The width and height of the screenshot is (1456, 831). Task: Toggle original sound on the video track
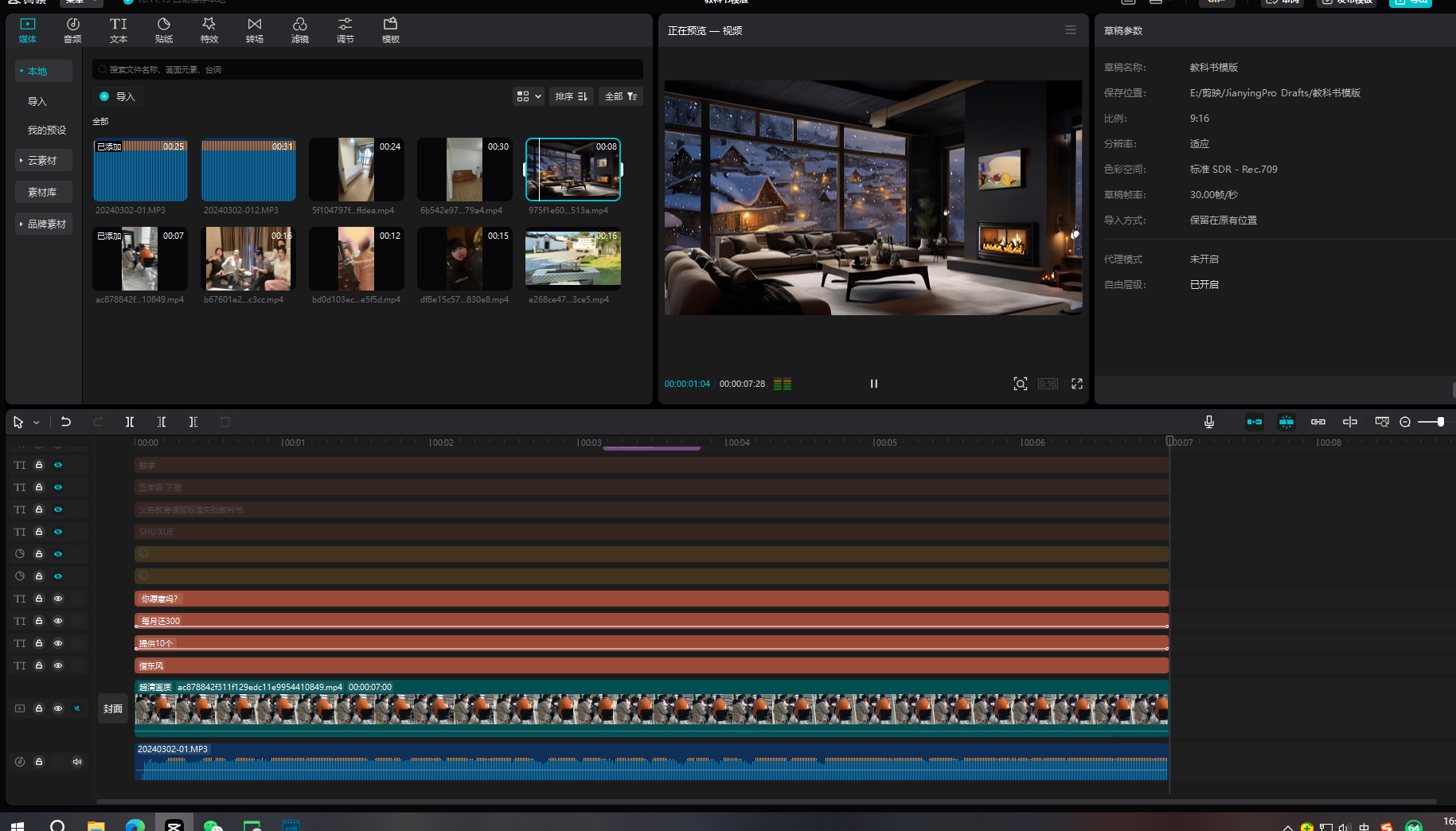(x=77, y=708)
